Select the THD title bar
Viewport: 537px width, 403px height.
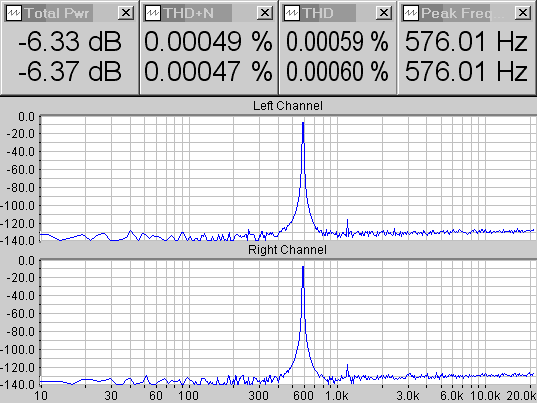(x=328, y=13)
